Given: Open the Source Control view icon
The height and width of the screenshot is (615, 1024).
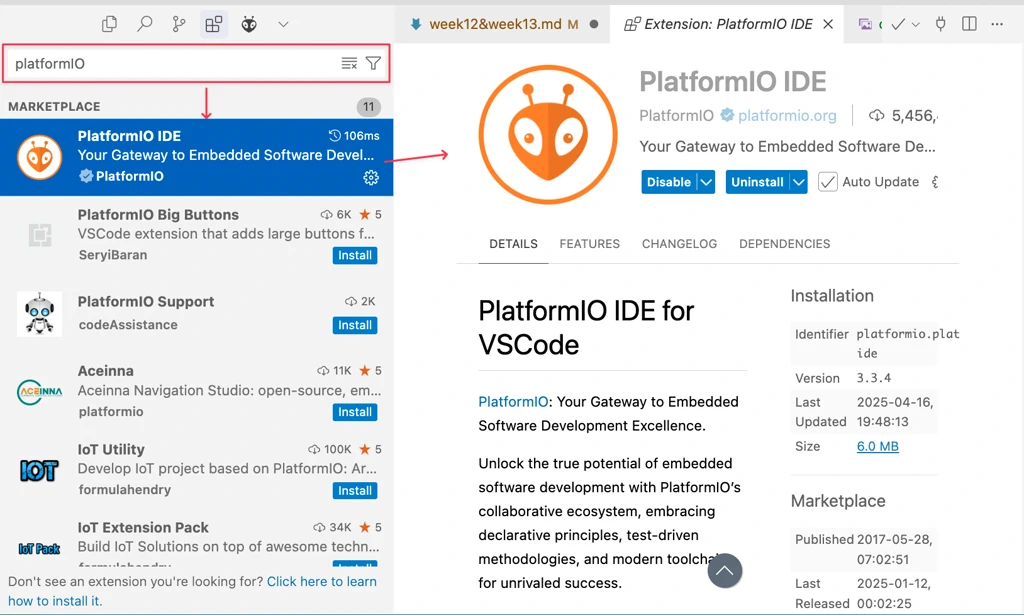Looking at the screenshot, I should tap(178, 25).
